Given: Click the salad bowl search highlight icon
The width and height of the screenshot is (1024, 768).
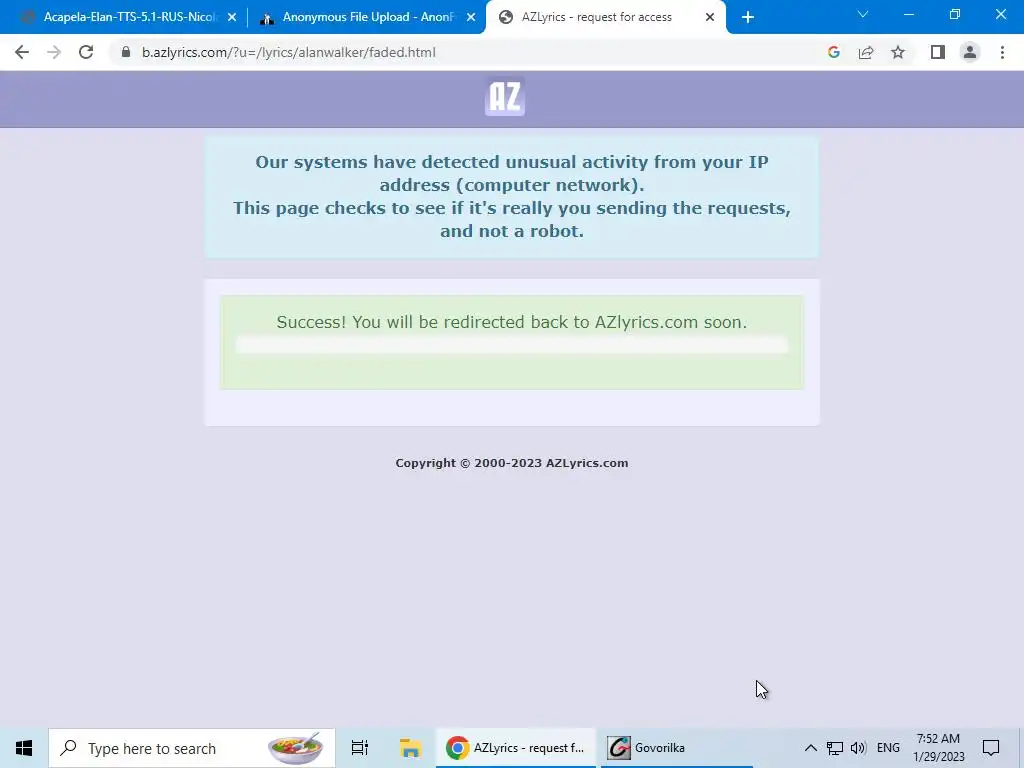Looking at the screenshot, I should point(295,748).
